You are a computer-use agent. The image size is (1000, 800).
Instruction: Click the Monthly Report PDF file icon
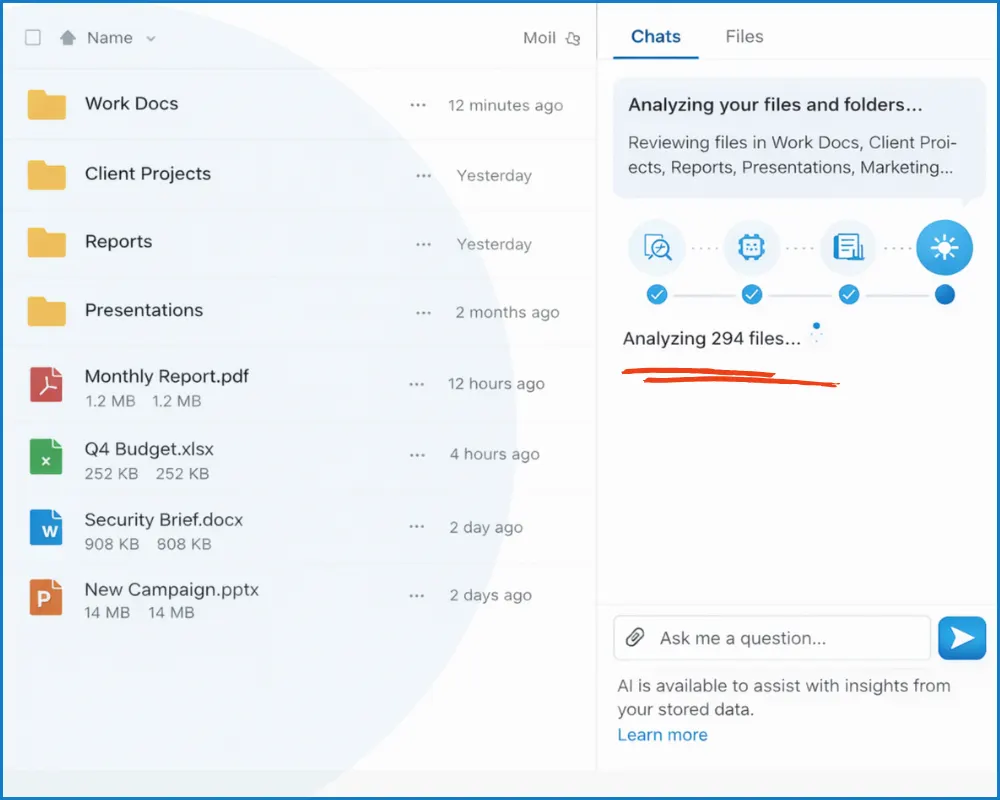pos(46,385)
